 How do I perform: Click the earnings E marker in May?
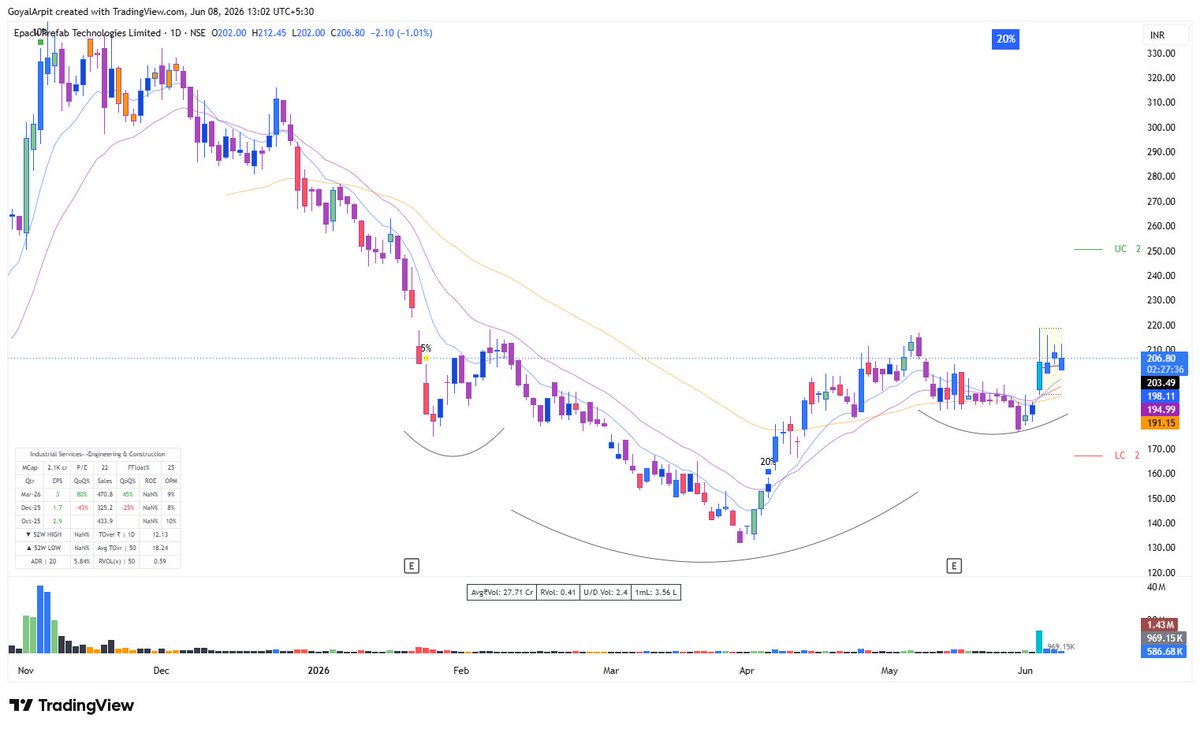955,566
